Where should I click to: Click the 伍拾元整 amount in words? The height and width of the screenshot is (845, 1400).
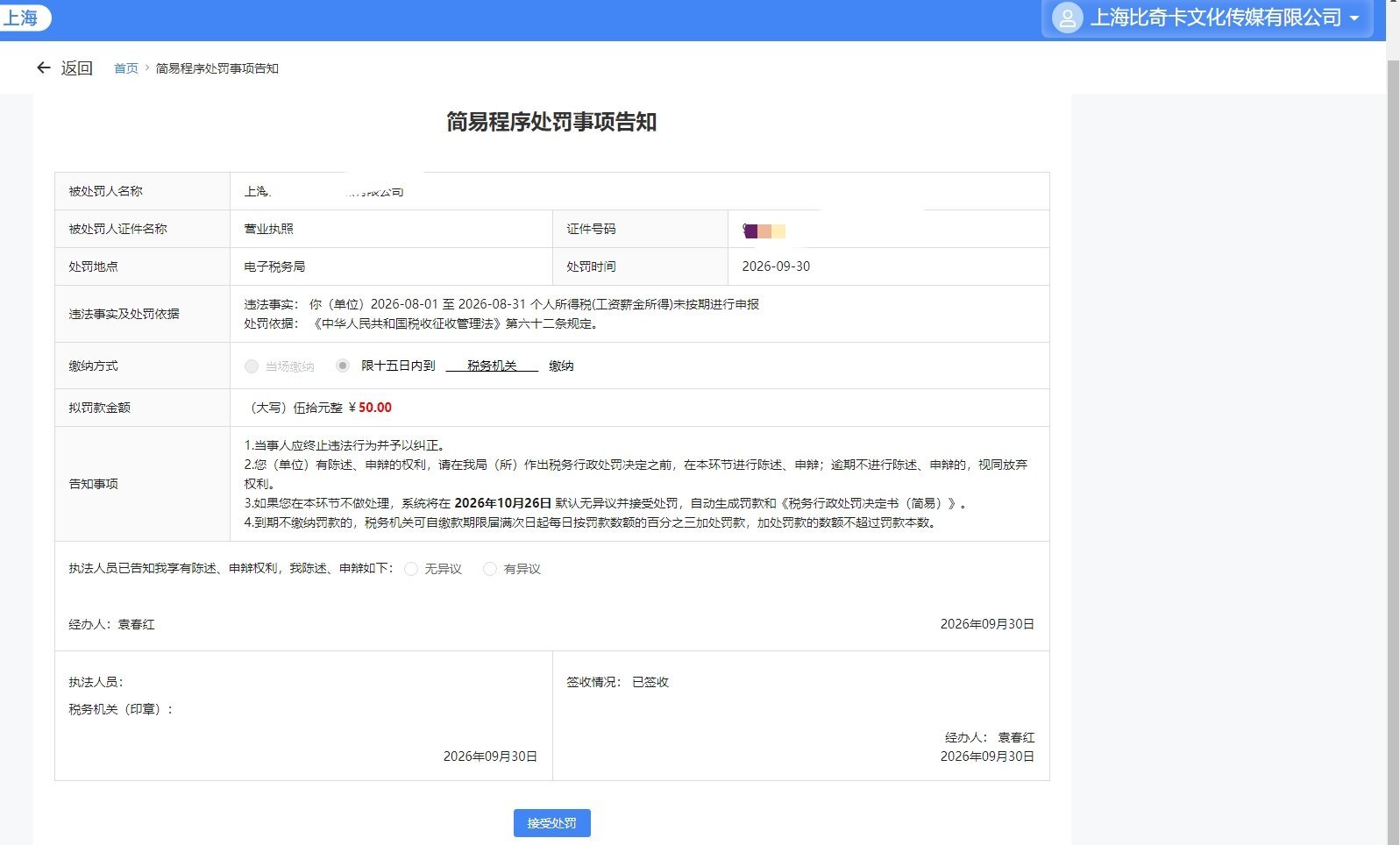[x=318, y=408]
